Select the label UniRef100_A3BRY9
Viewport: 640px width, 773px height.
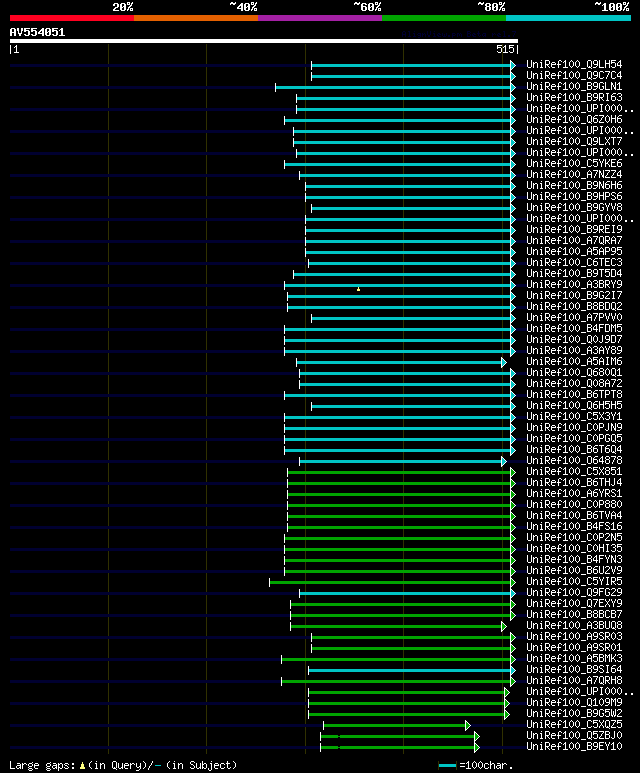[574, 284]
